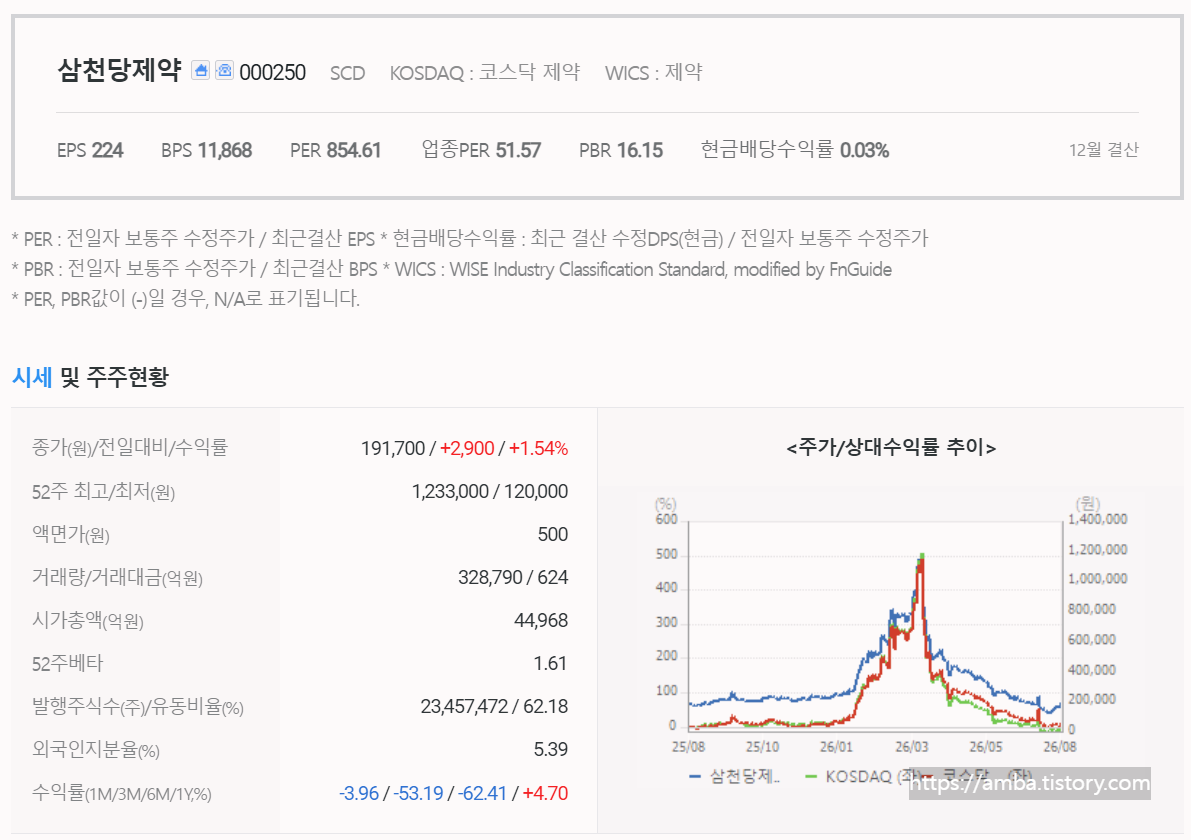Click the market cap value 44,968
The height and width of the screenshot is (840, 1191).
coord(541,621)
